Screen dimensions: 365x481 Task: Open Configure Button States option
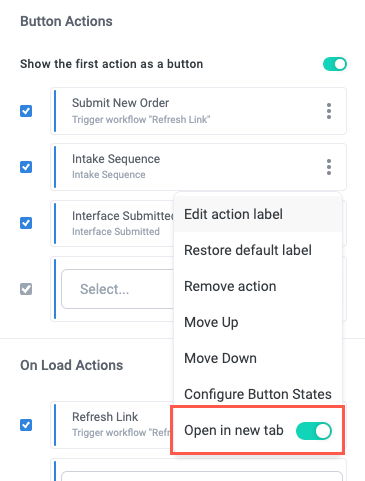[258, 394]
